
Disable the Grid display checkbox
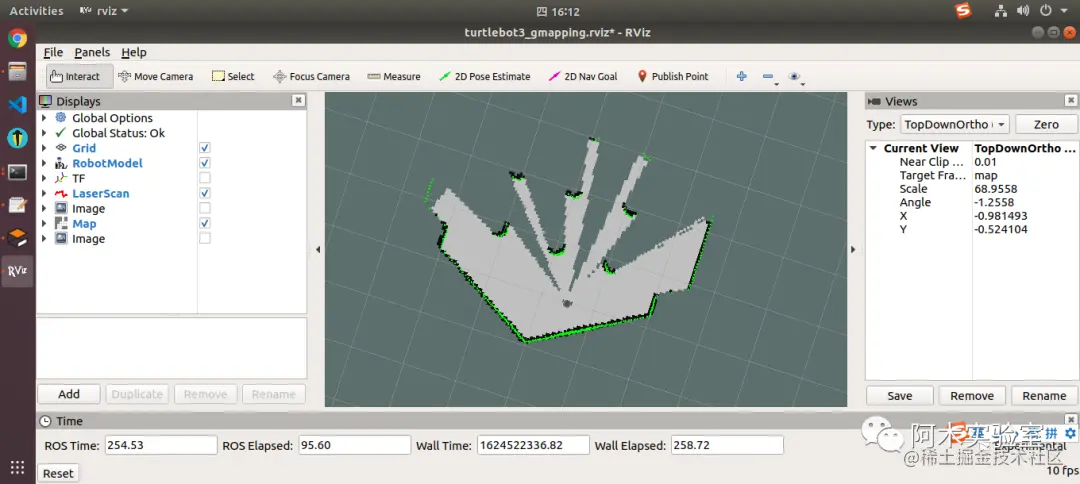click(x=205, y=148)
